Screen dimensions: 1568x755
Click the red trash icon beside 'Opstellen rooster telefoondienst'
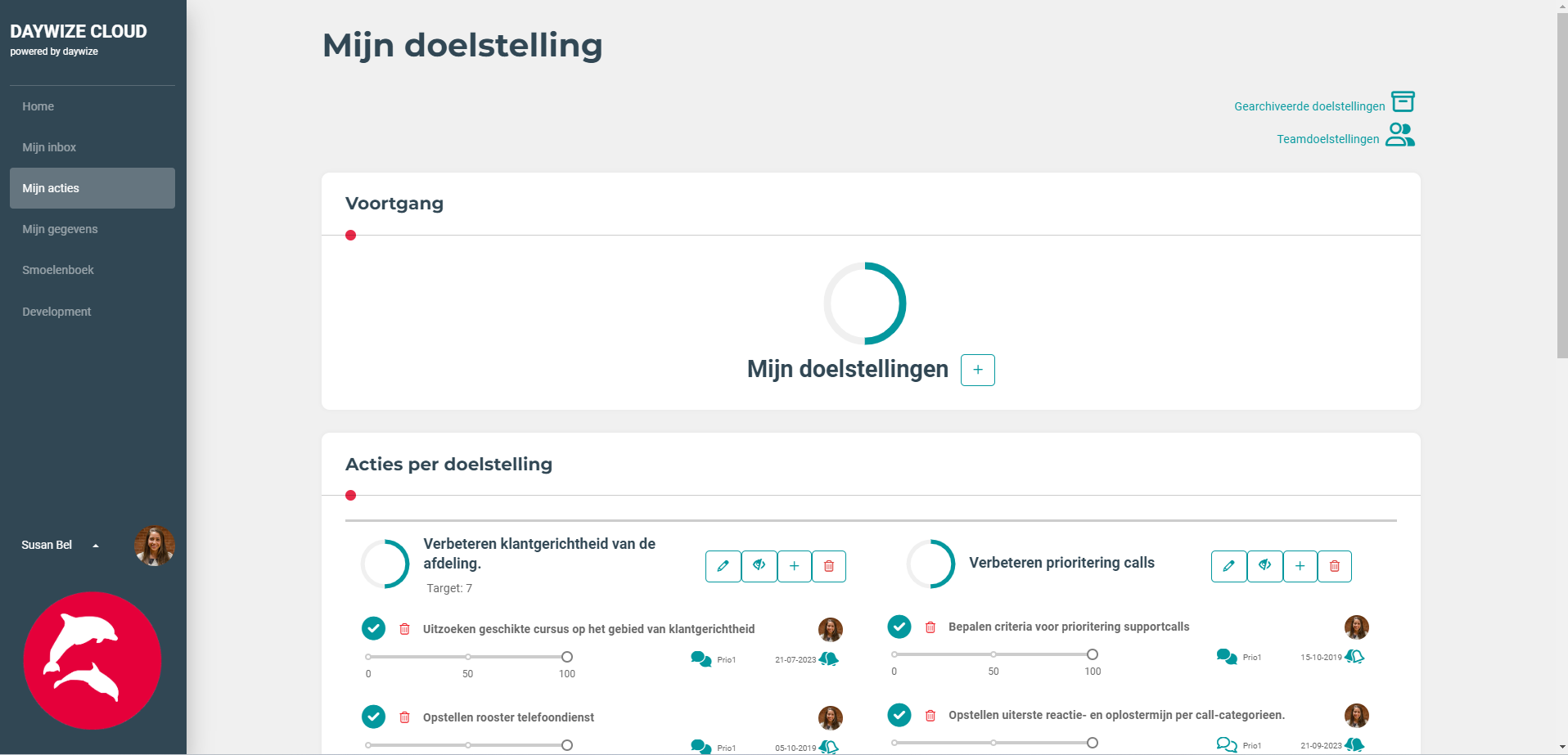point(404,717)
